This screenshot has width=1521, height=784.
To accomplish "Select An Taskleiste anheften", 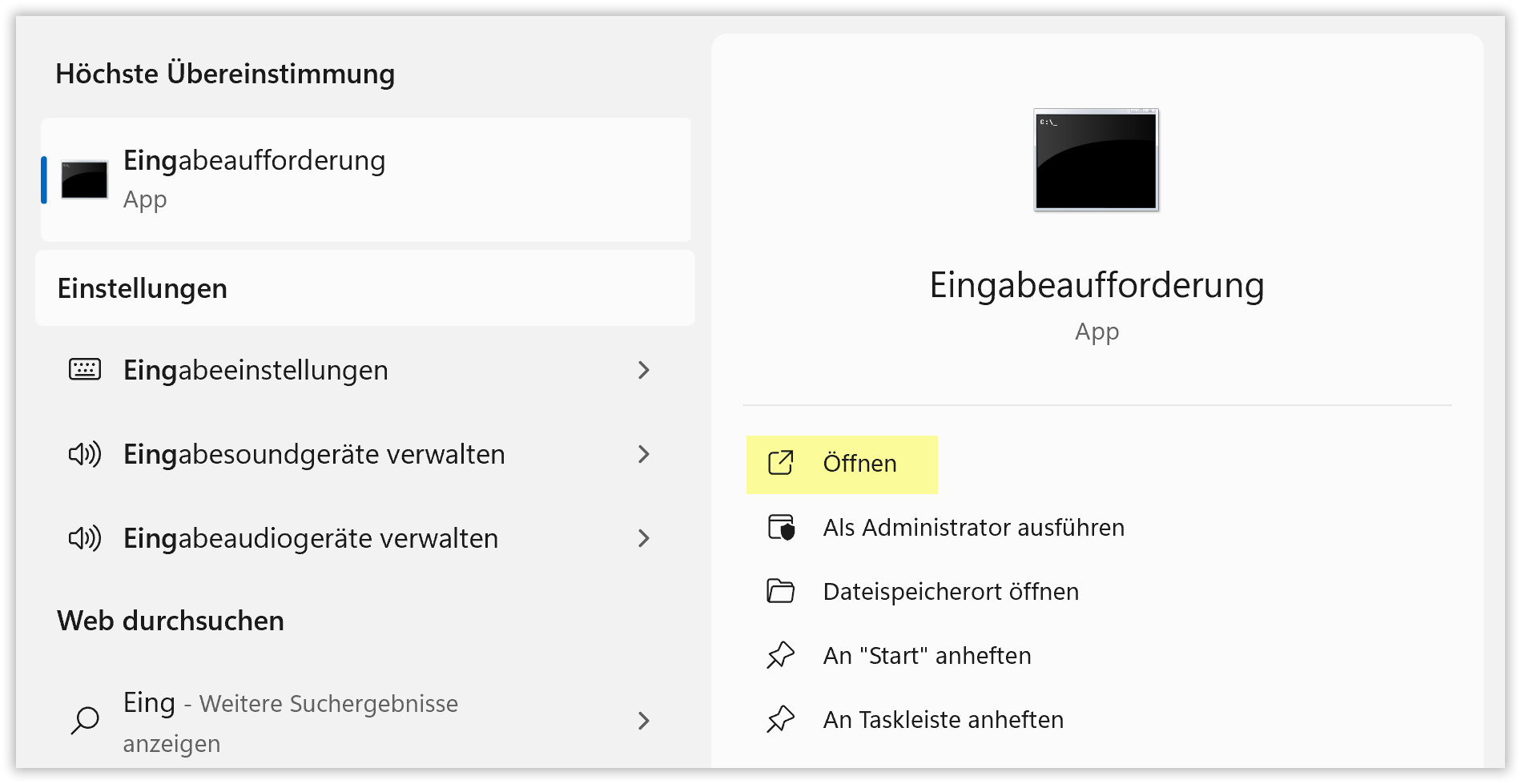I will pyautogui.click(x=943, y=720).
